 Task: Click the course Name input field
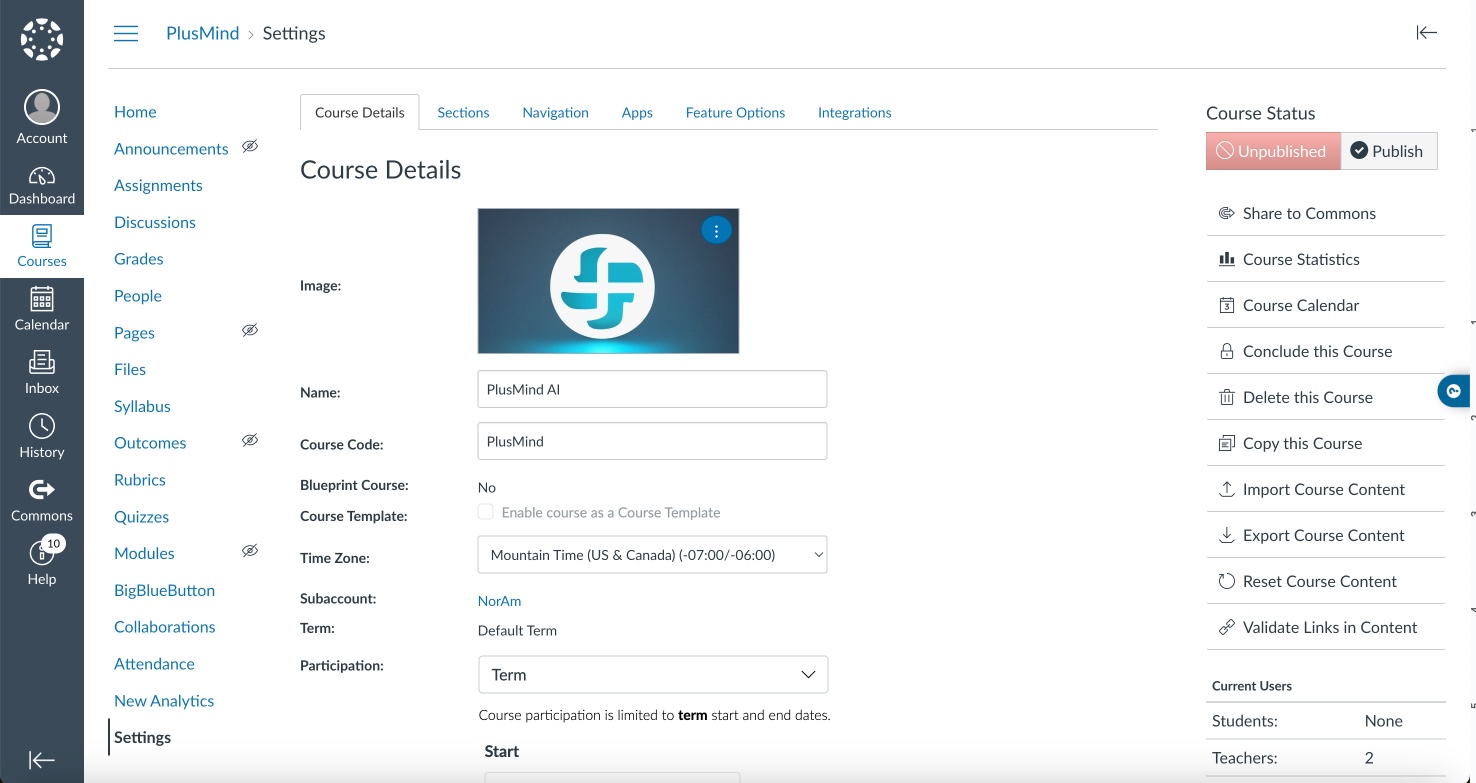652,390
